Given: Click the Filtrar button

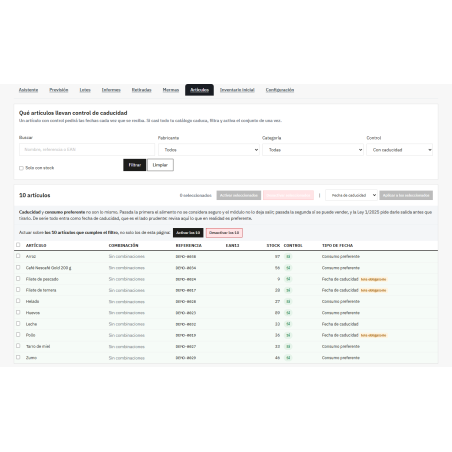Looking at the screenshot, I should [135, 165].
